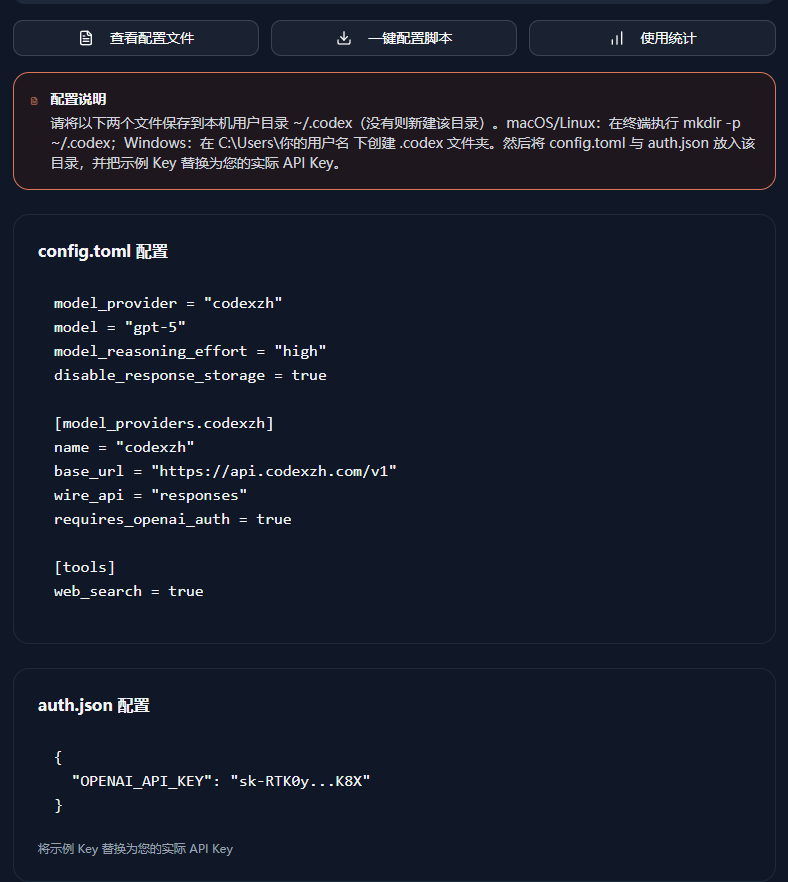Viewport: 788px width, 882px height.
Task: Click line model_provider = "codexzh"
Action: click(x=168, y=303)
